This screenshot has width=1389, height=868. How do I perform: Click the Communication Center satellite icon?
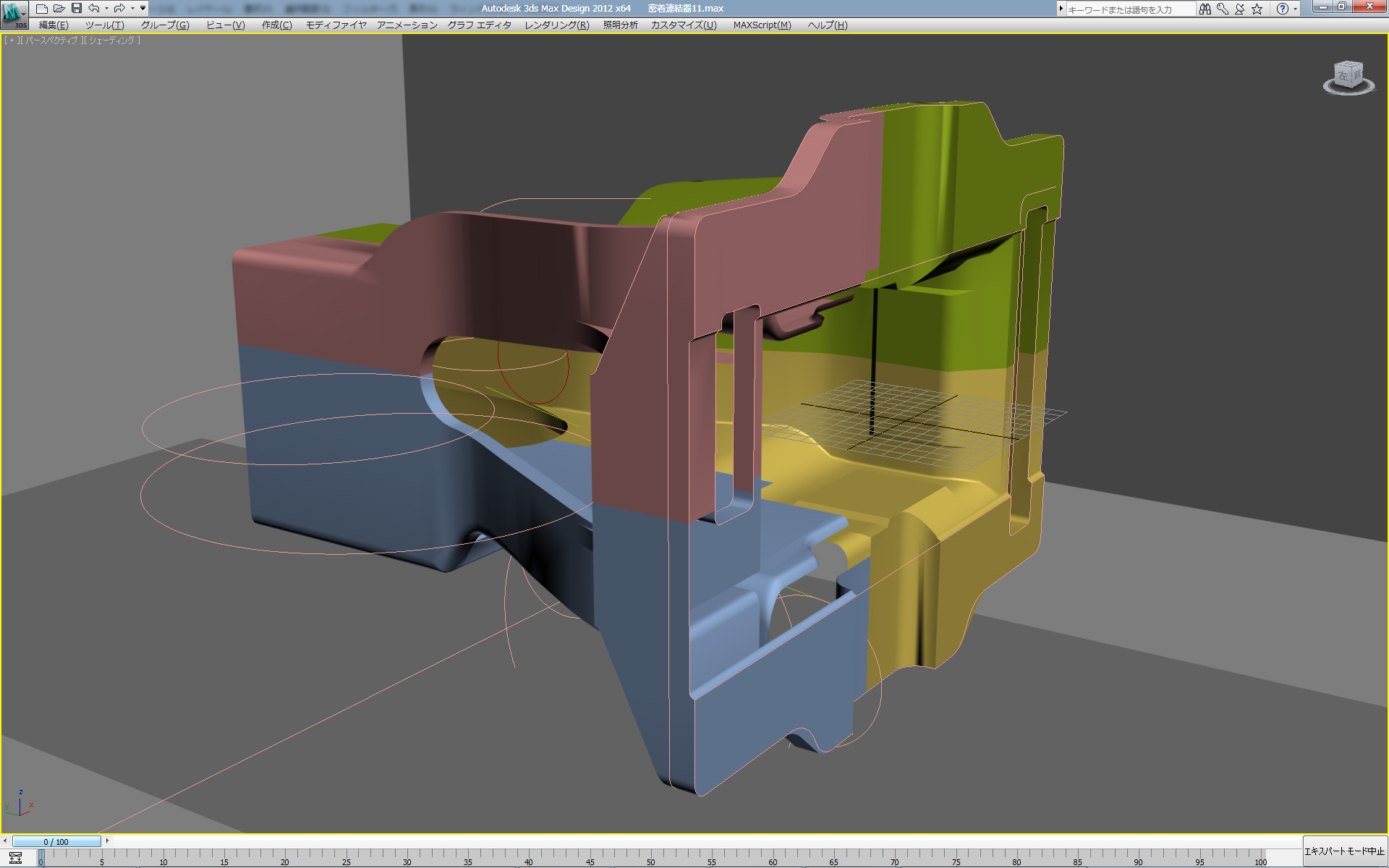pyautogui.click(x=1239, y=9)
